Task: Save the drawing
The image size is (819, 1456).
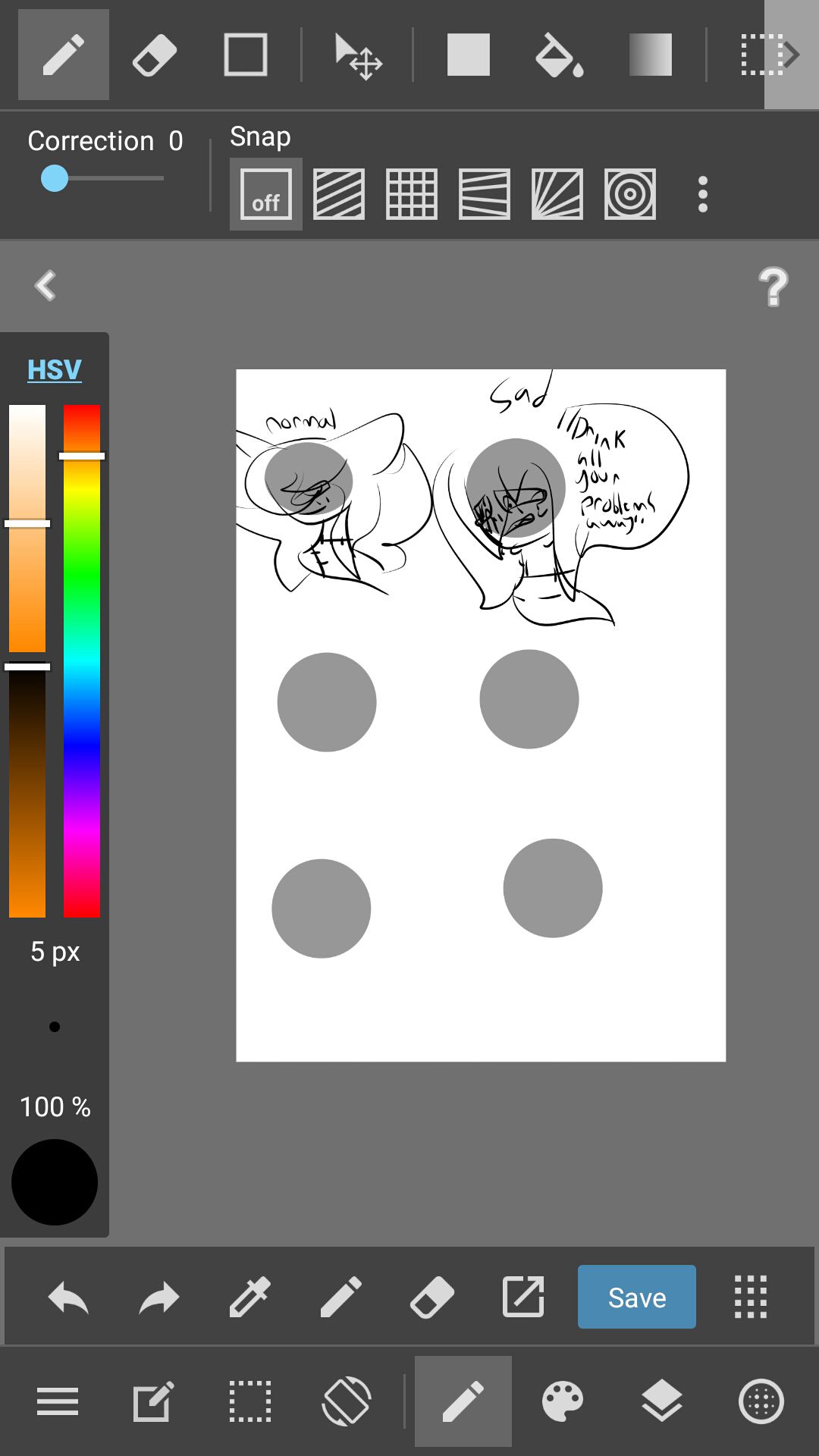Action: pyautogui.click(x=637, y=1297)
